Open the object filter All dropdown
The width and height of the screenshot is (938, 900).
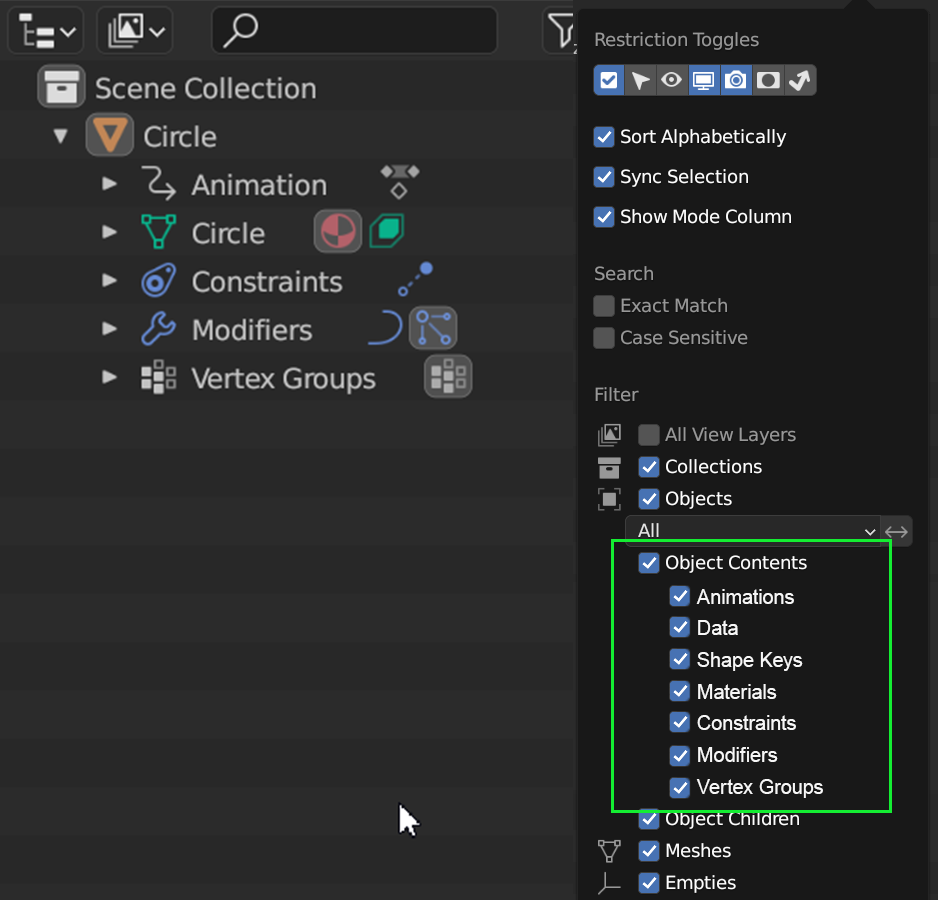pyautogui.click(x=753, y=531)
